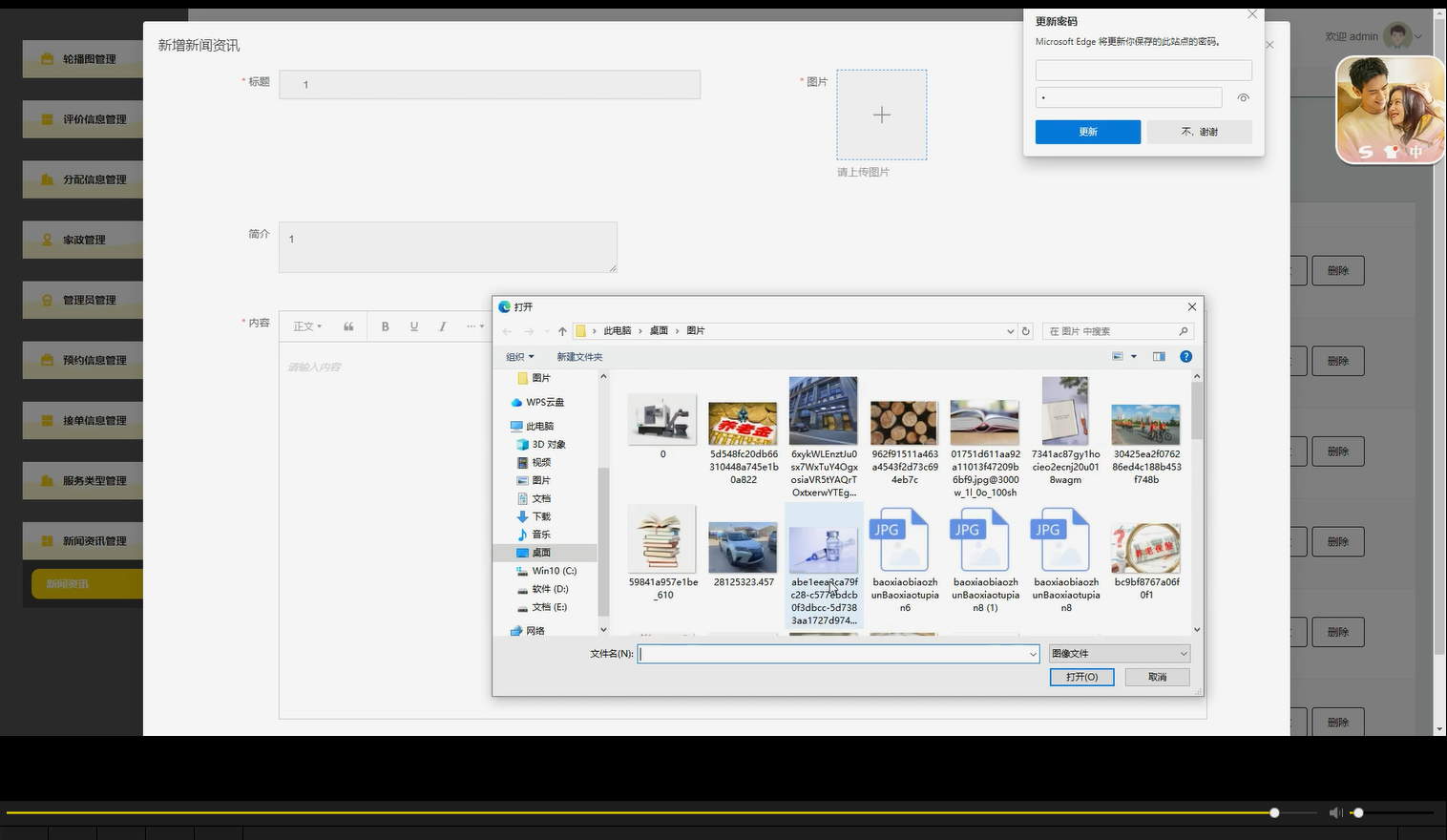Click 更新 in Edge password prompt
Screen dimensions: 1447x840
coord(1088,132)
